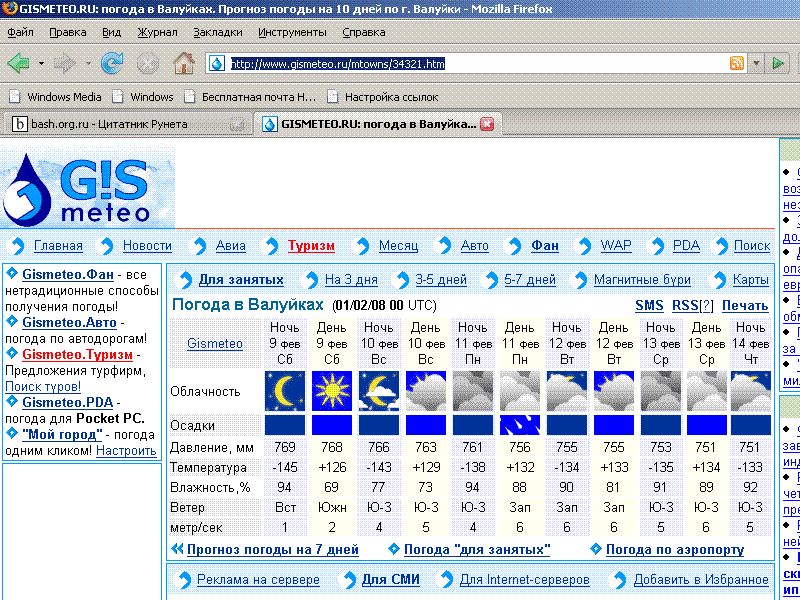
Task: Open the Реклама на сервере link
Action: point(258,580)
